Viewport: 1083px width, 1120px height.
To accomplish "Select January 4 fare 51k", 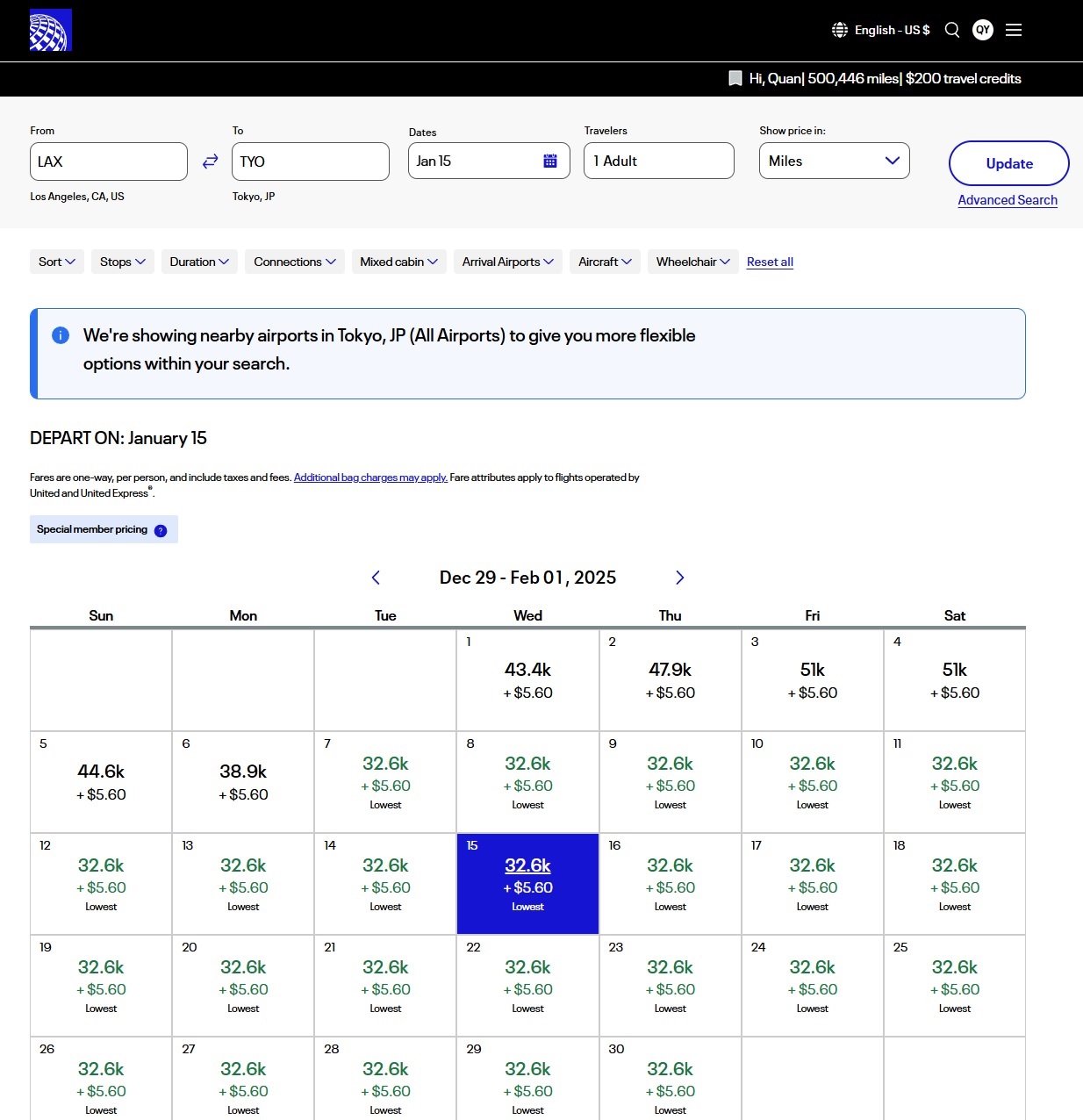I will pos(955,680).
